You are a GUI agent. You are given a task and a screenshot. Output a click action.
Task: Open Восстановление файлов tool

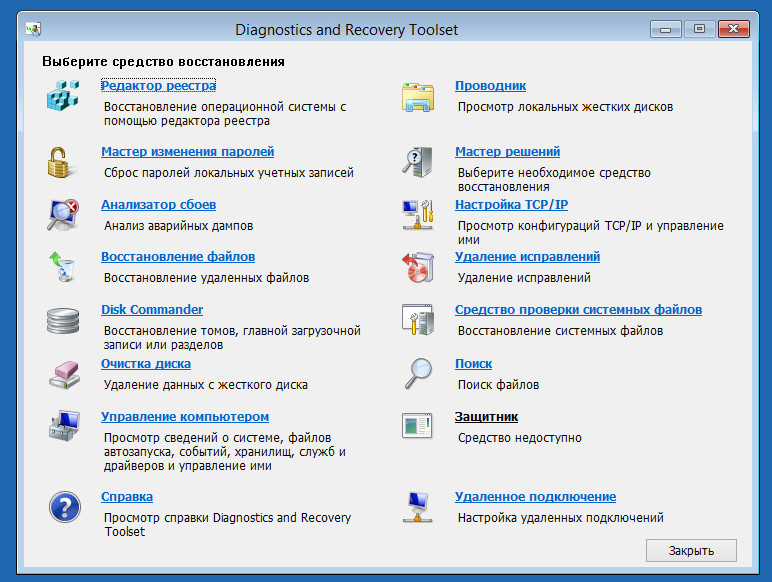(x=178, y=257)
